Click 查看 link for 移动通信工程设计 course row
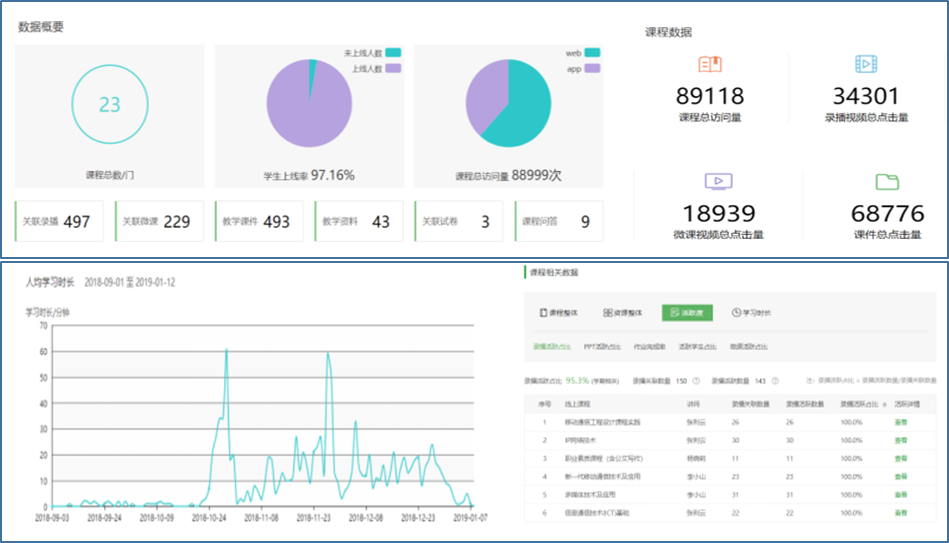Image resolution: width=949 pixels, height=543 pixels. 901,422
